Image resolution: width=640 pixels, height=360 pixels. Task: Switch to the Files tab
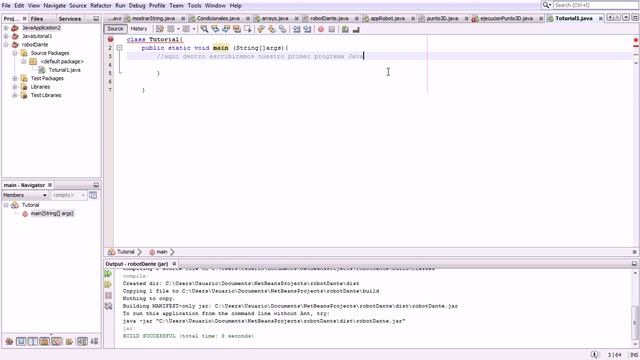(x=37, y=19)
